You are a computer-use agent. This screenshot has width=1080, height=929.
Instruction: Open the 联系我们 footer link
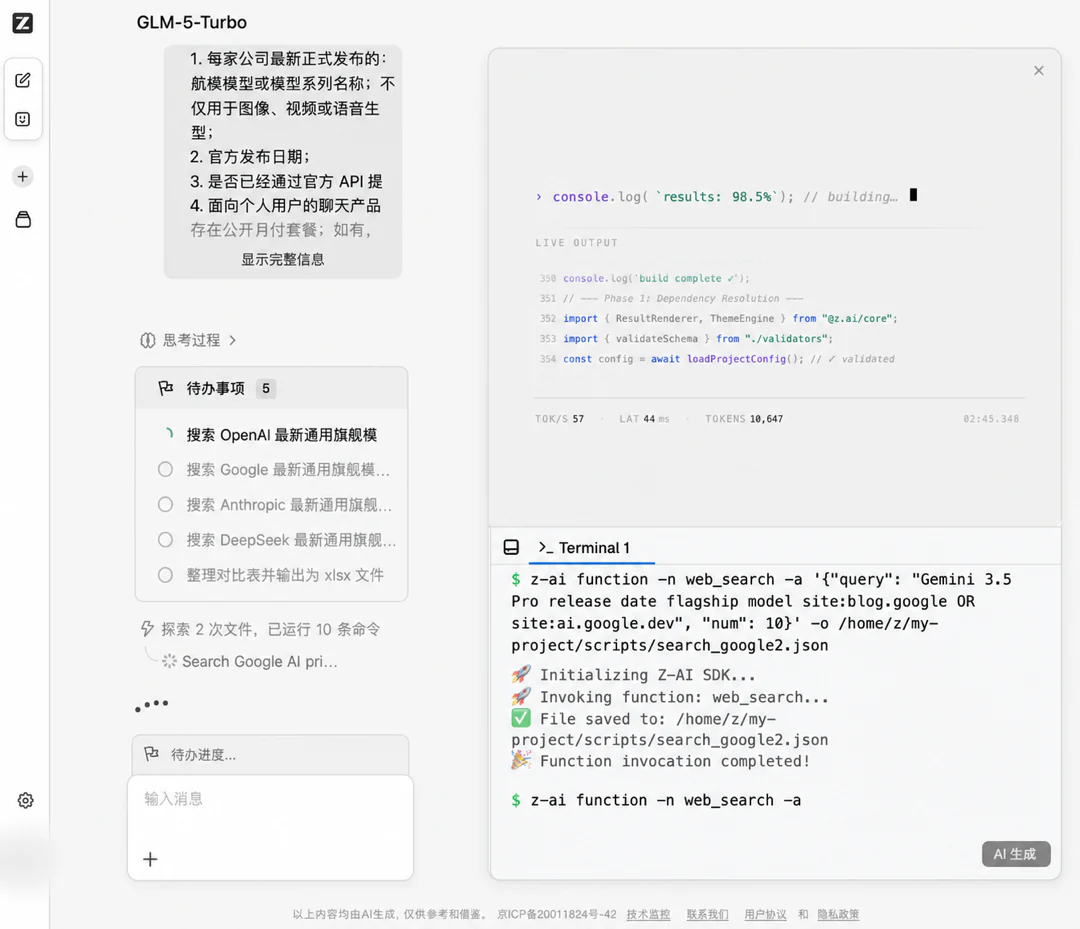[707, 914]
